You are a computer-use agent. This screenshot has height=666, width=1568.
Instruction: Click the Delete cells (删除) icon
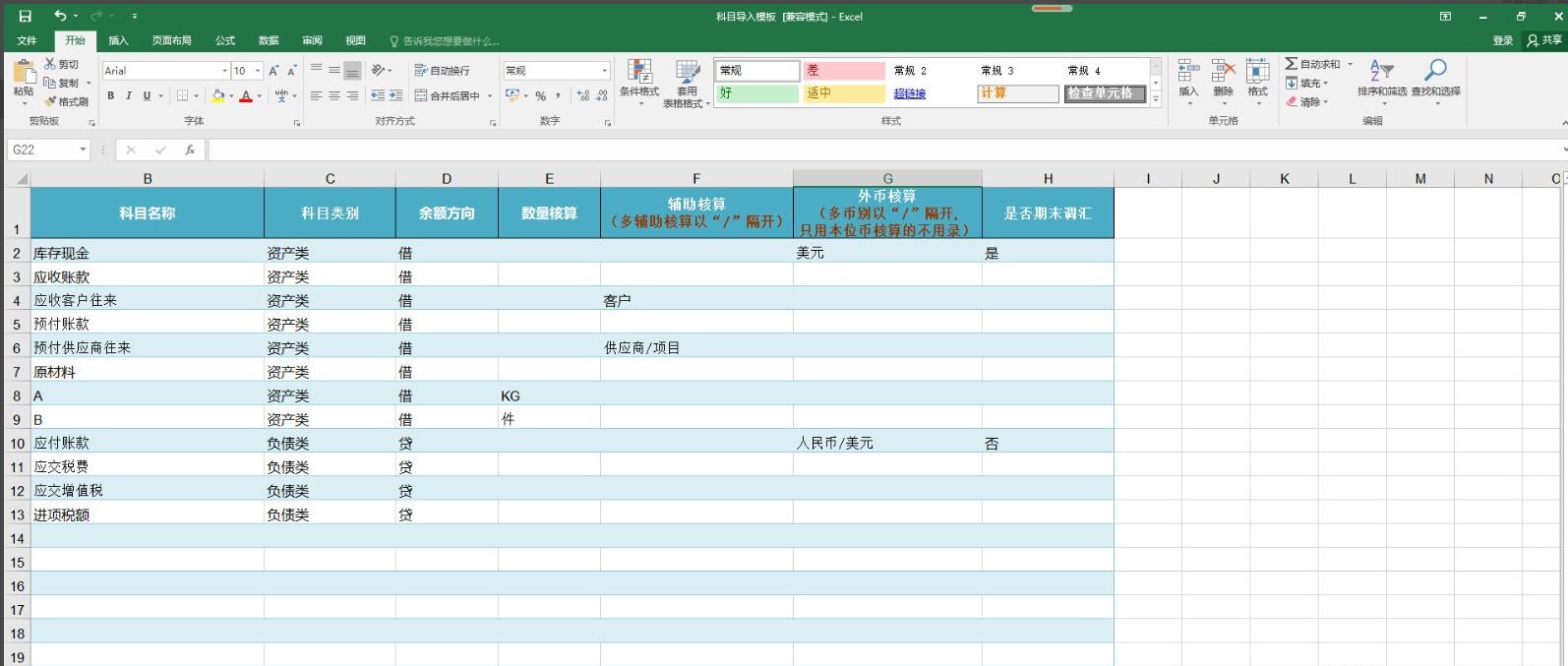(x=1223, y=71)
